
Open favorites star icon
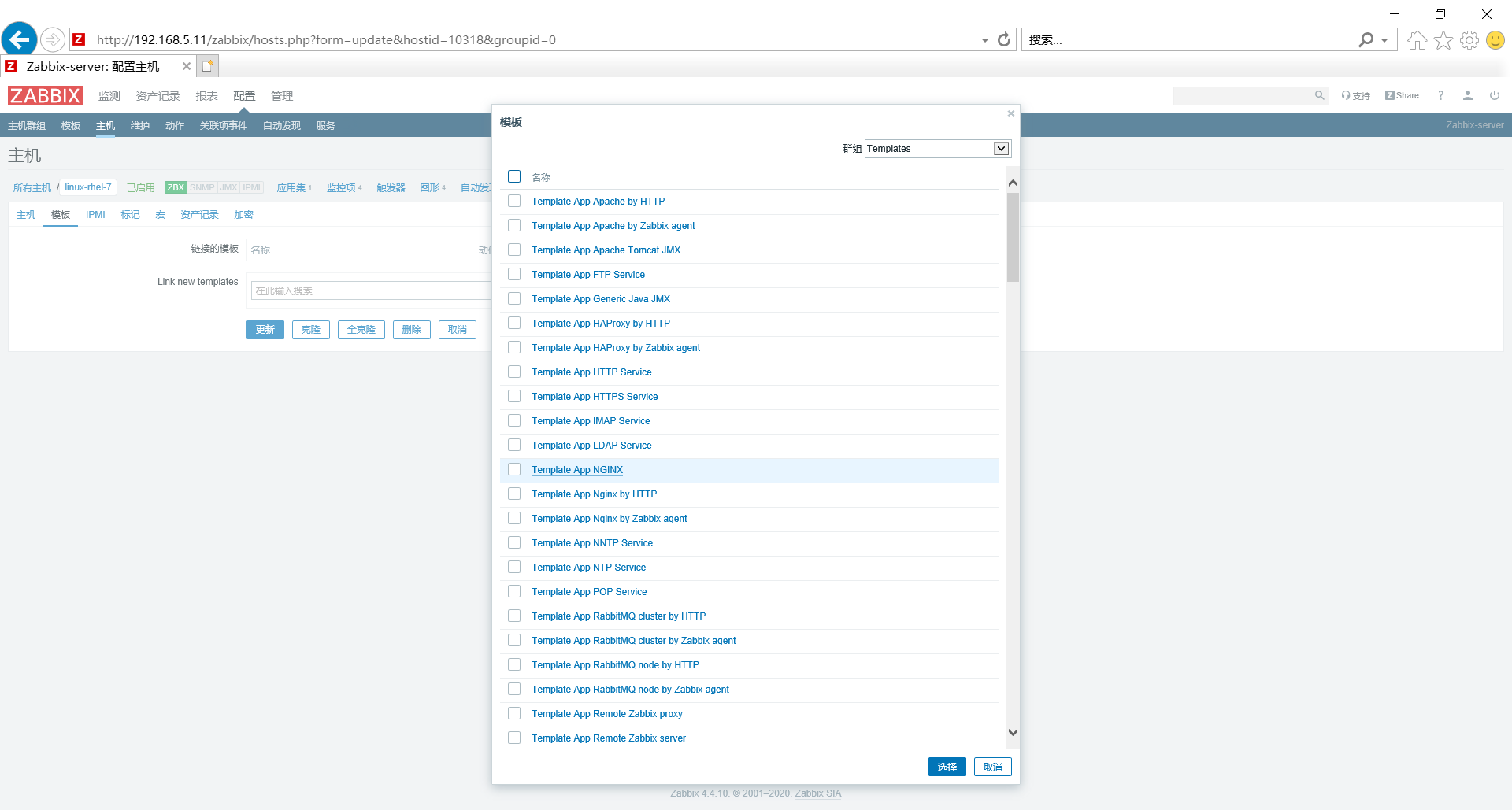tap(1443, 40)
